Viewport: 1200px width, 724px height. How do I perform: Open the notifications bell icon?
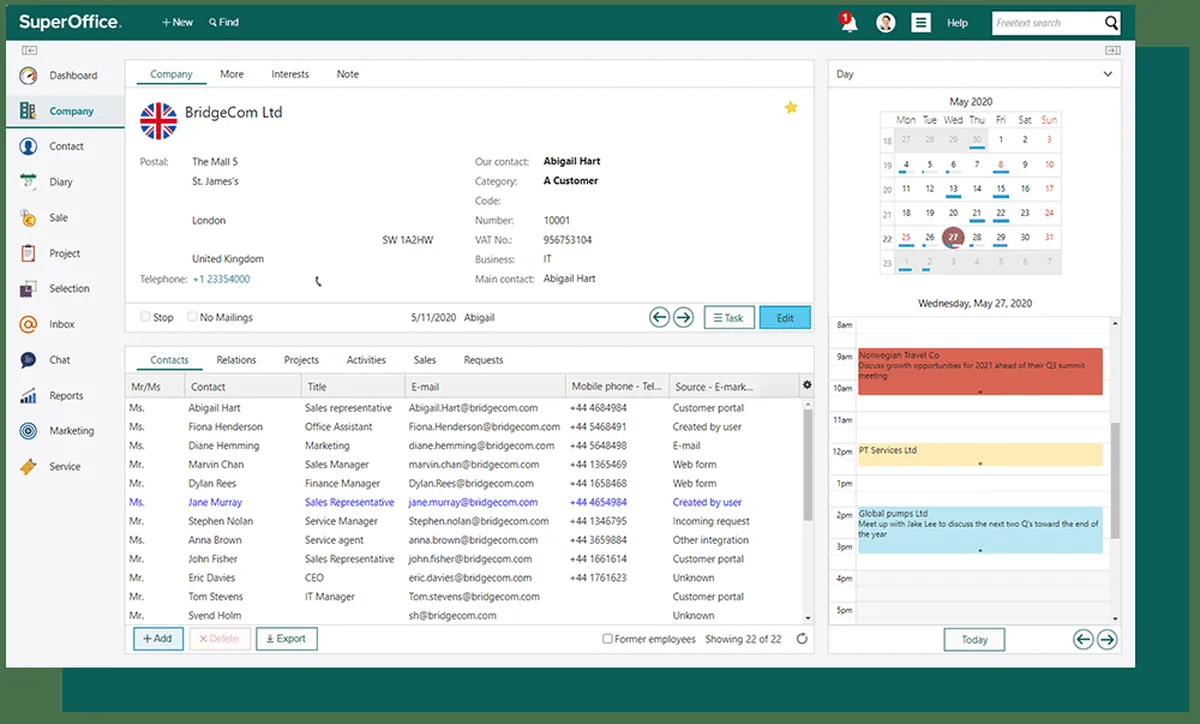click(849, 23)
